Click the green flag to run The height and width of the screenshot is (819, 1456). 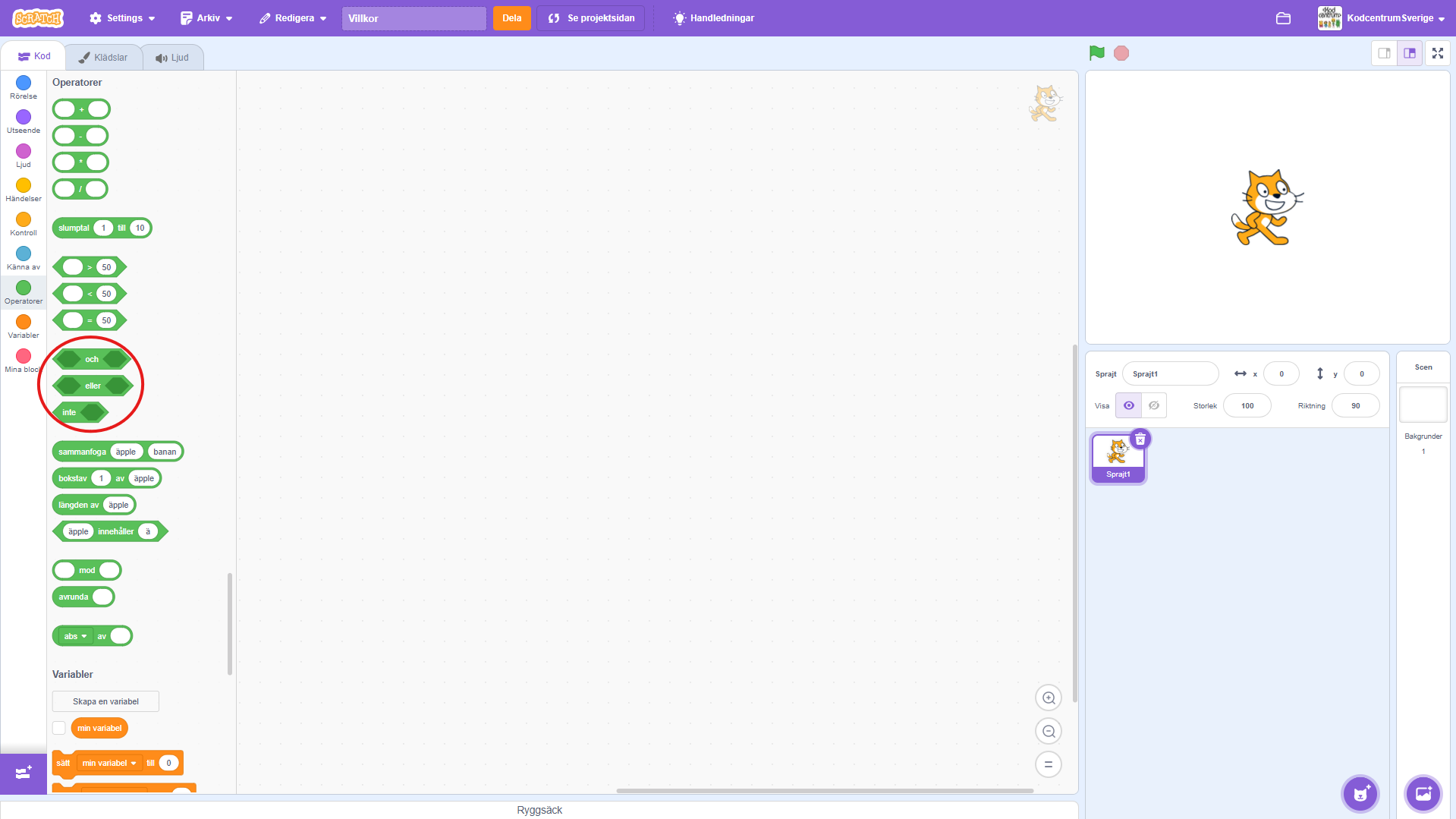[x=1096, y=53]
